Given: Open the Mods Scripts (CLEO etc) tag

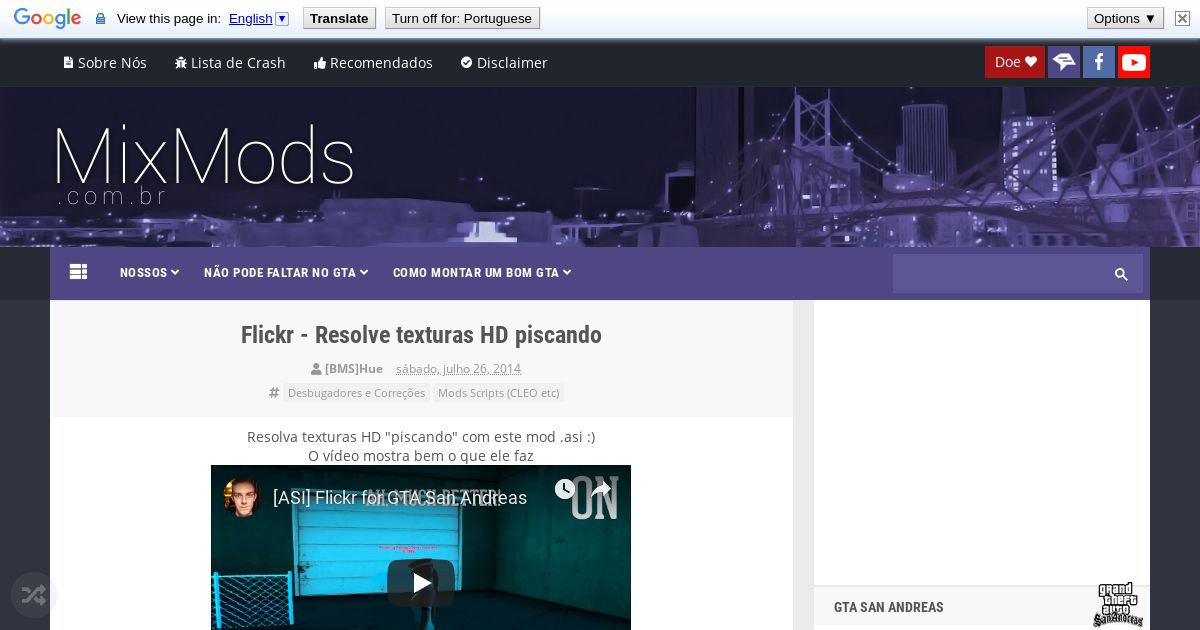Looking at the screenshot, I should (x=498, y=393).
